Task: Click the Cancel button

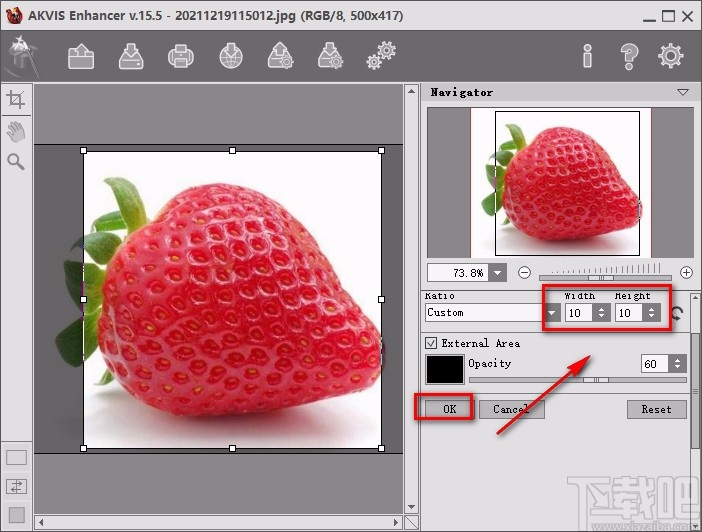Action: click(511, 409)
